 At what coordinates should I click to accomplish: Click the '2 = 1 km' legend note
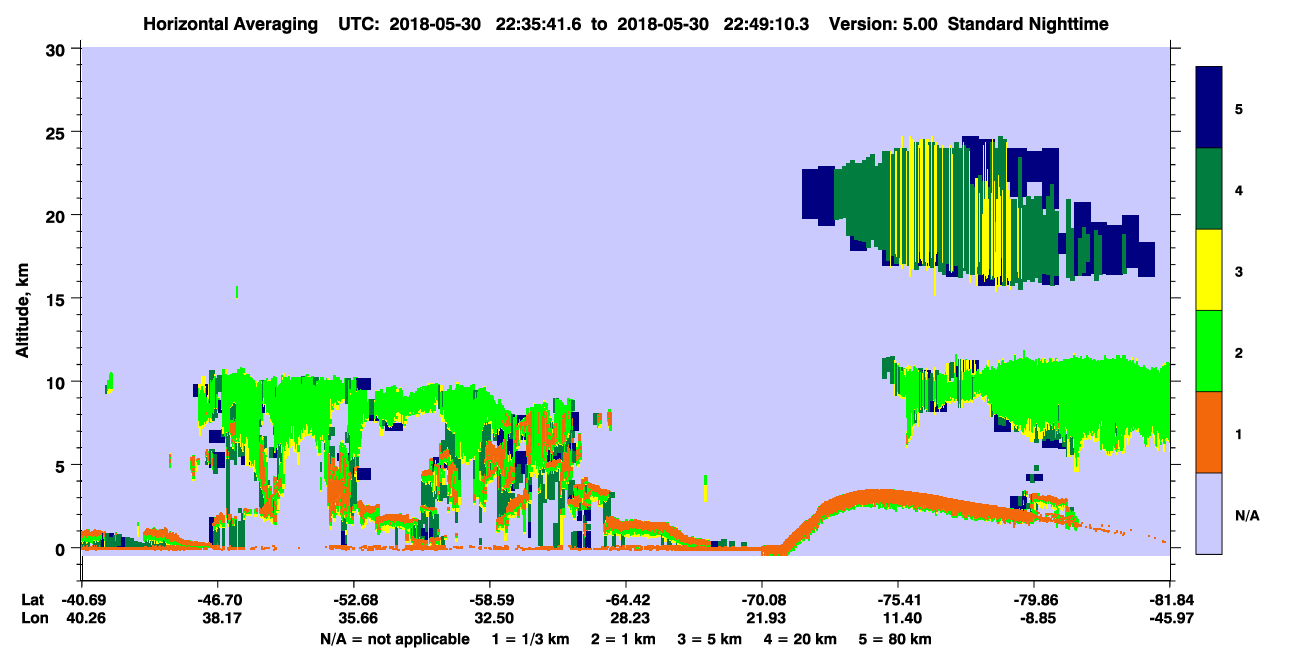click(x=622, y=639)
